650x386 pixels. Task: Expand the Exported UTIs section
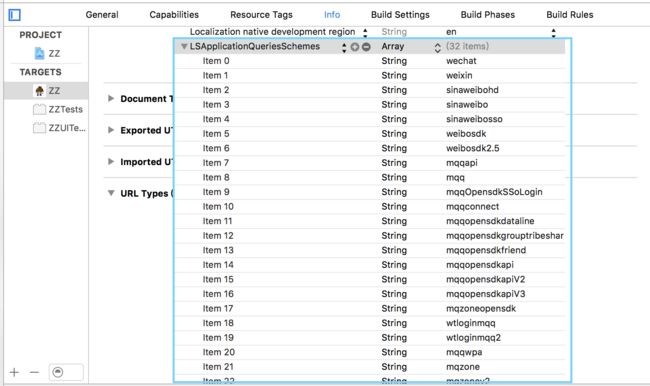click(111, 130)
